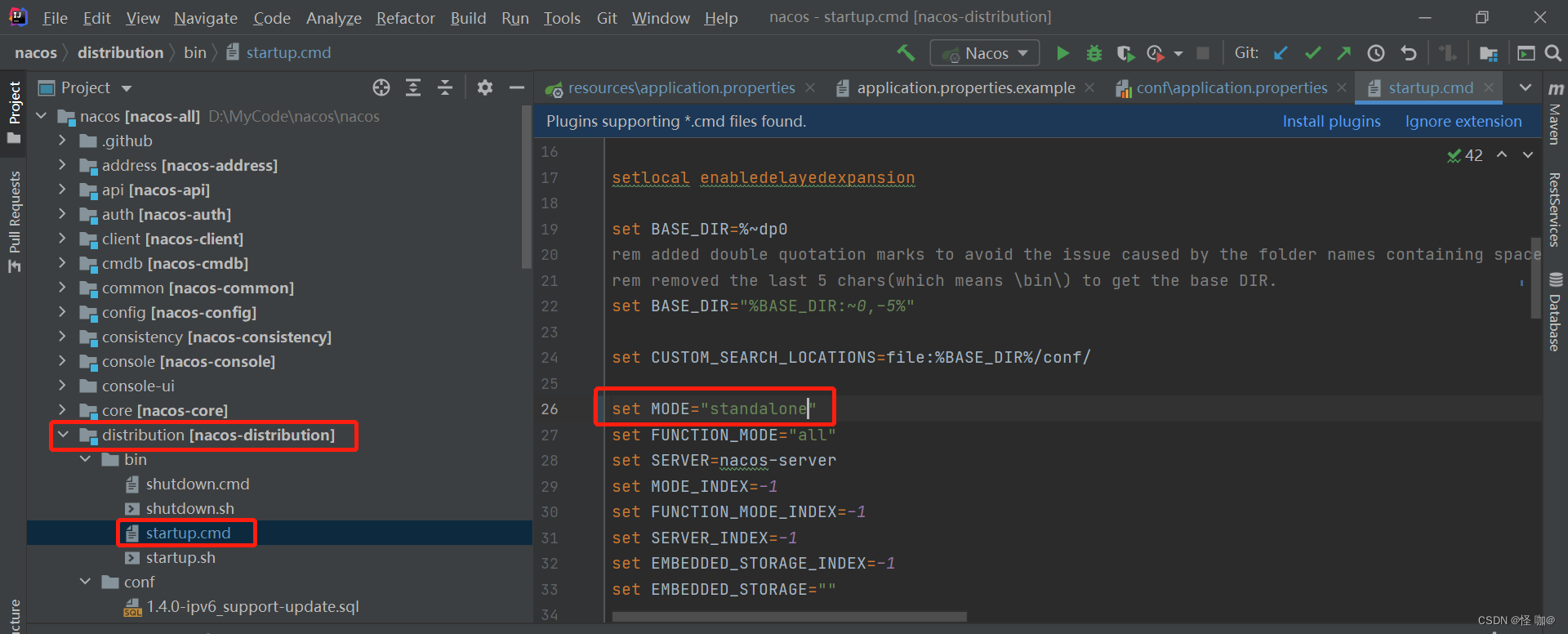Open the Maven tool window
Image resolution: width=1568 pixels, height=634 pixels.
tap(1555, 112)
